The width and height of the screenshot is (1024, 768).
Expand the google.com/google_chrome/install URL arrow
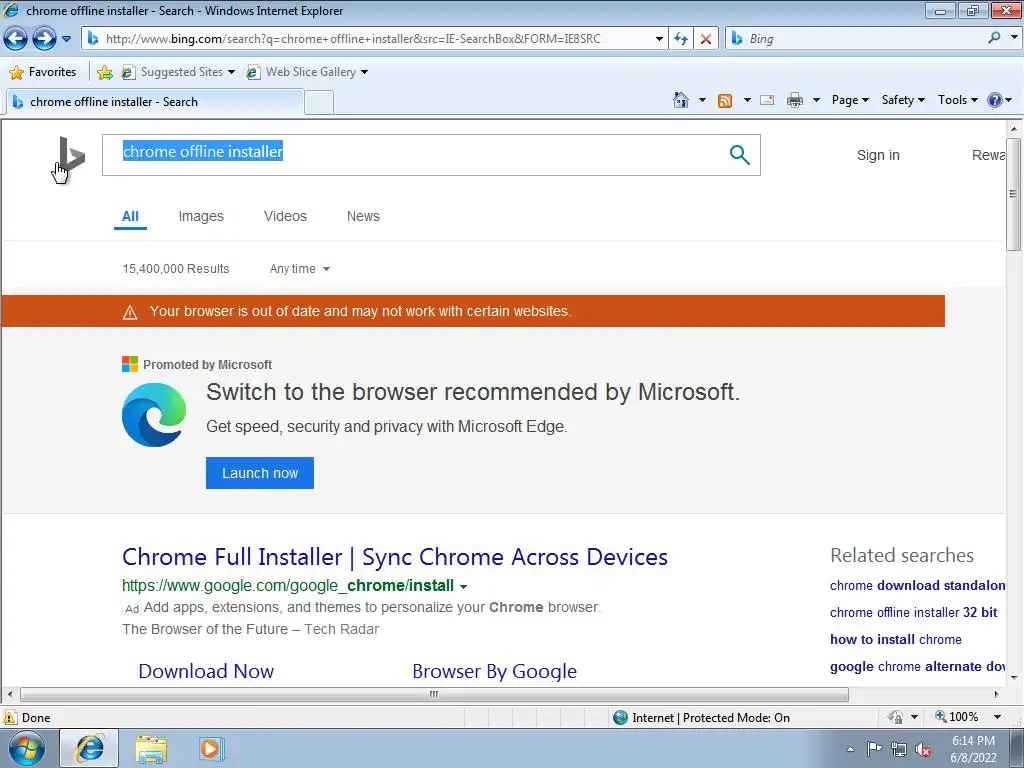[x=463, y=586]
